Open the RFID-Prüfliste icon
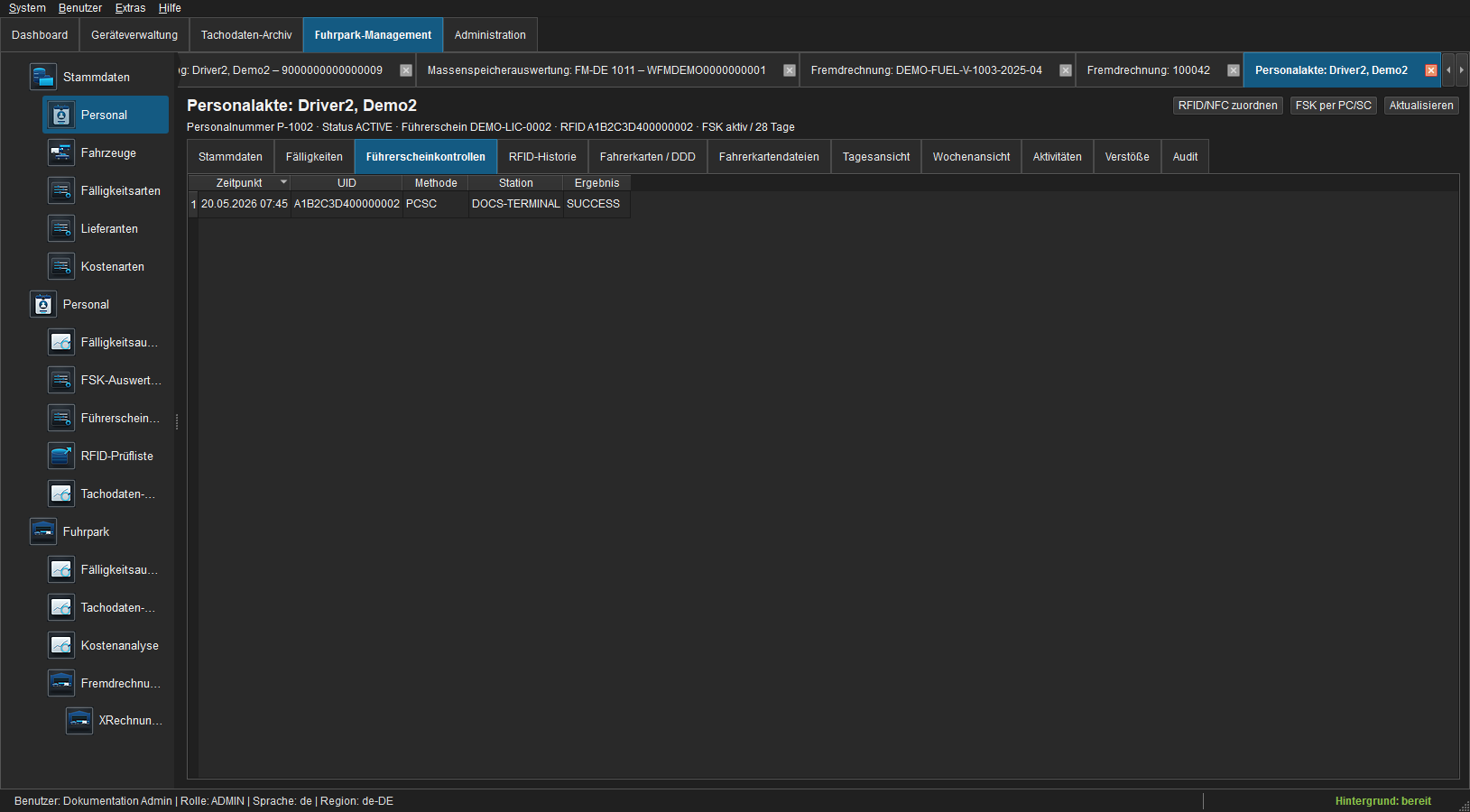This screenshot has height=812, width=1470. click(x=61, y=456)
